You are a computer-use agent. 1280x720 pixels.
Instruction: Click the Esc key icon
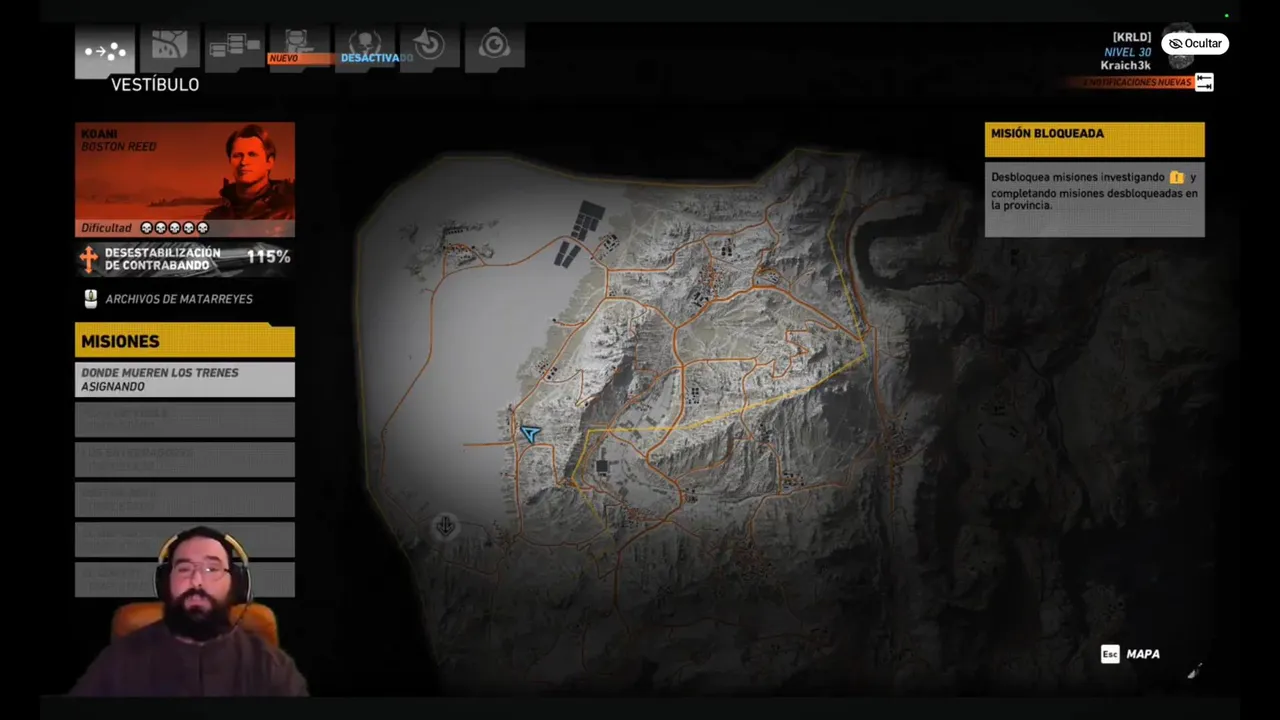(x=1110, y=654)
